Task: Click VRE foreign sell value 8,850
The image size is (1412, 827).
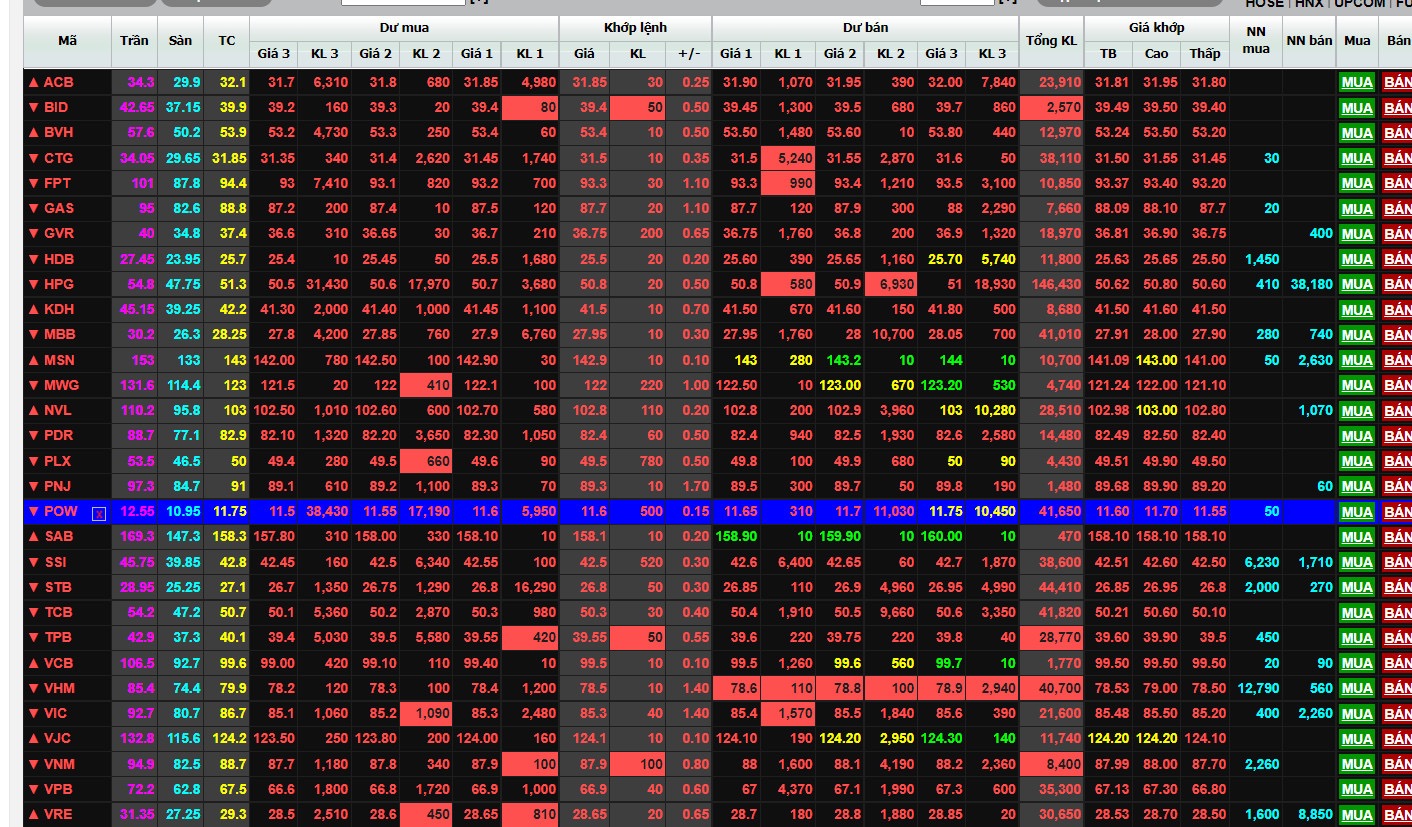Action: click(1315, 814)
